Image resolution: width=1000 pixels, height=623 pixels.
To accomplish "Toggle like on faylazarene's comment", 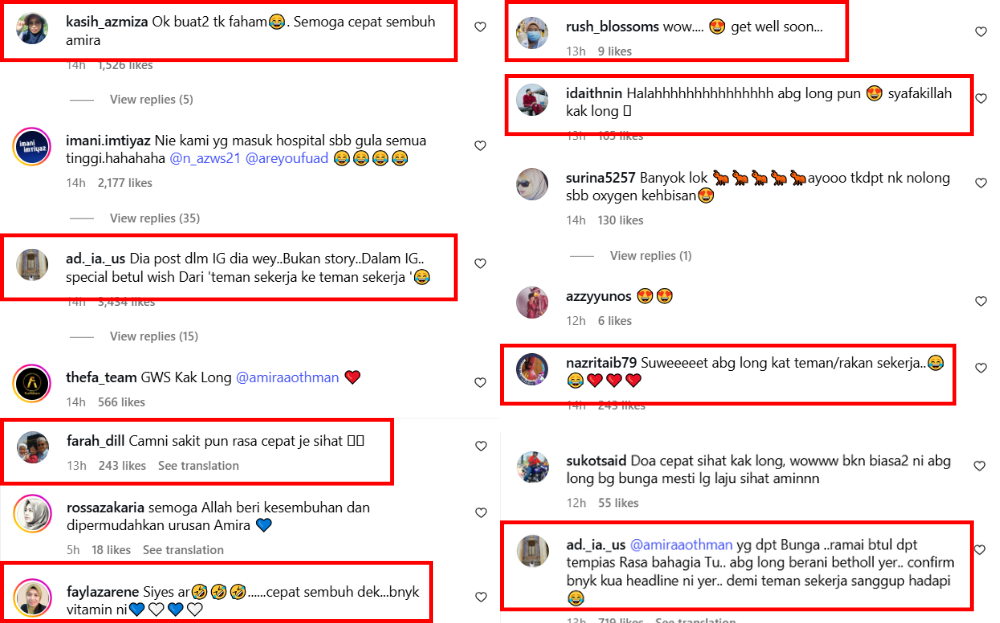I will click(x=481, y=597).
